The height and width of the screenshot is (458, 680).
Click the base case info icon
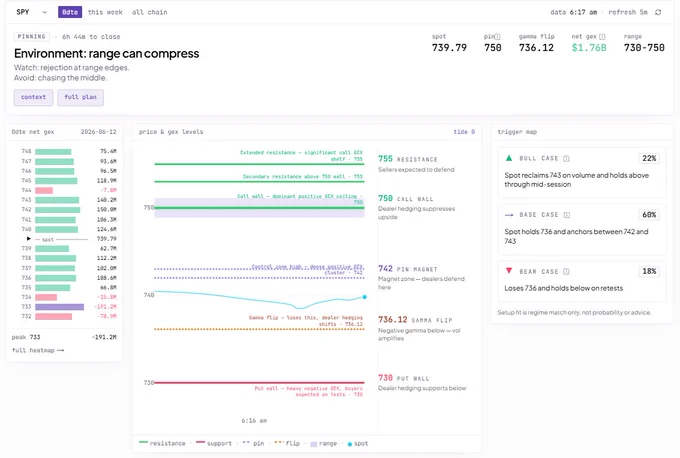[566, 215]
